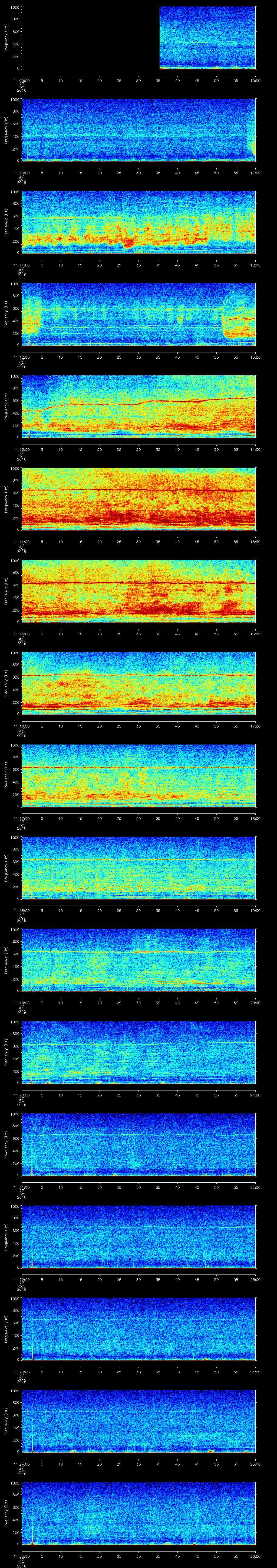Click the "11:18:00" start time label
The image size is (277, 1568).
click(x=22, y=910)
